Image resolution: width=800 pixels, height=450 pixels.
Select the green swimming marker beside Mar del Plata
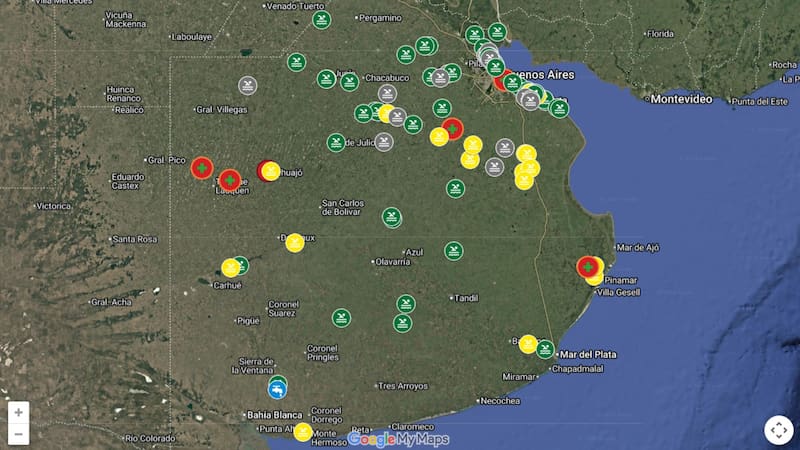(x=545, y=349)
